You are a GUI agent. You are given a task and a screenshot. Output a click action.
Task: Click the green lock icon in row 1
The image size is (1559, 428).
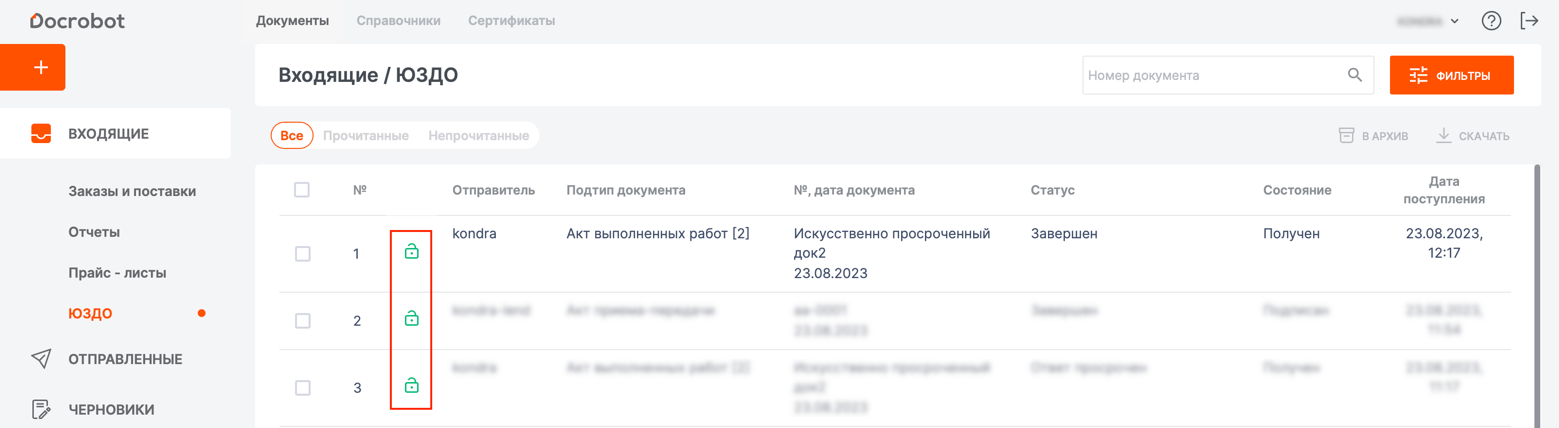point(411,252)
